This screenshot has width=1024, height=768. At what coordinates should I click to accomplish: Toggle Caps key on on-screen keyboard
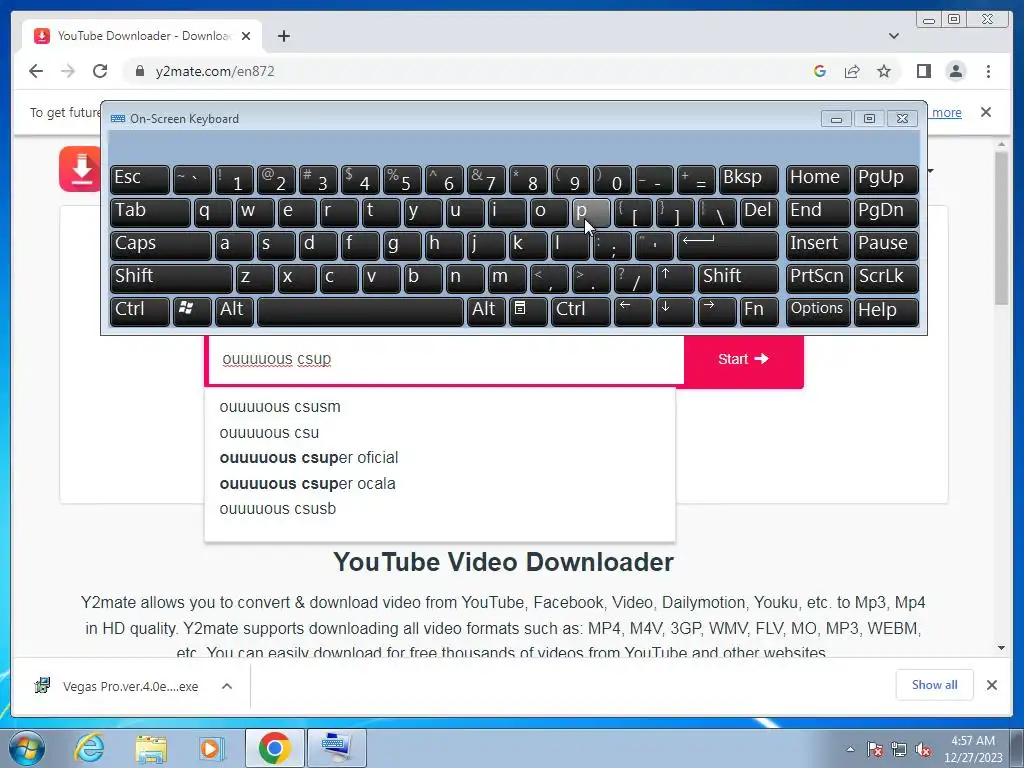pyautogui.click(x=161, y=245)
